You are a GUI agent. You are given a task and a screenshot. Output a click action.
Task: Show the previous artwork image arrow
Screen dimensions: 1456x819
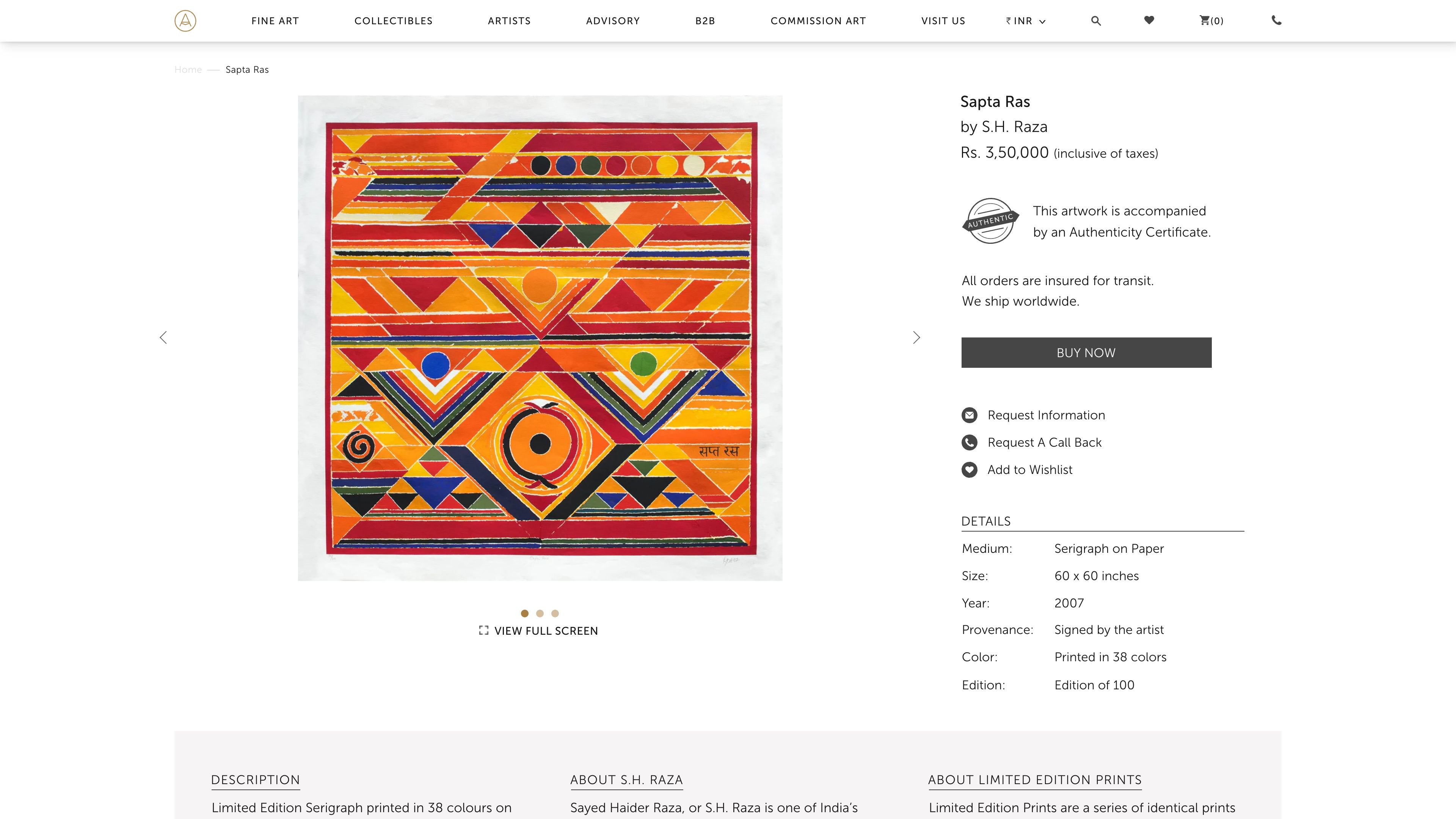point(163,337)
